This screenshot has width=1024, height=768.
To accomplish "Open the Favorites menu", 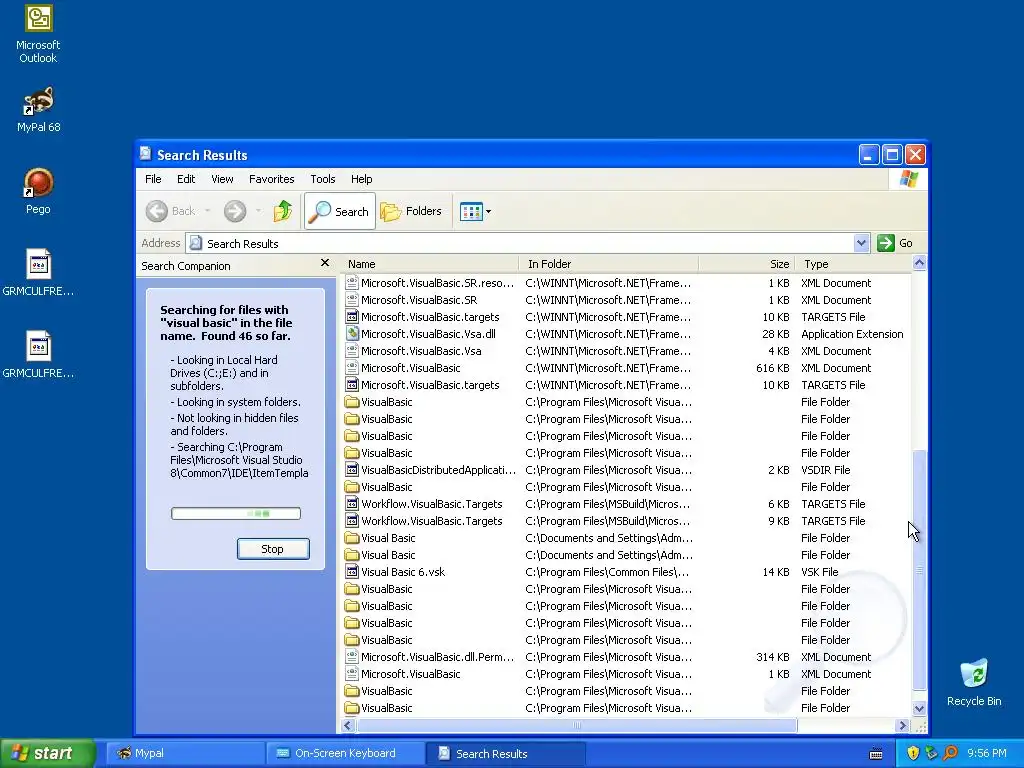I will [x=272, y=179].
